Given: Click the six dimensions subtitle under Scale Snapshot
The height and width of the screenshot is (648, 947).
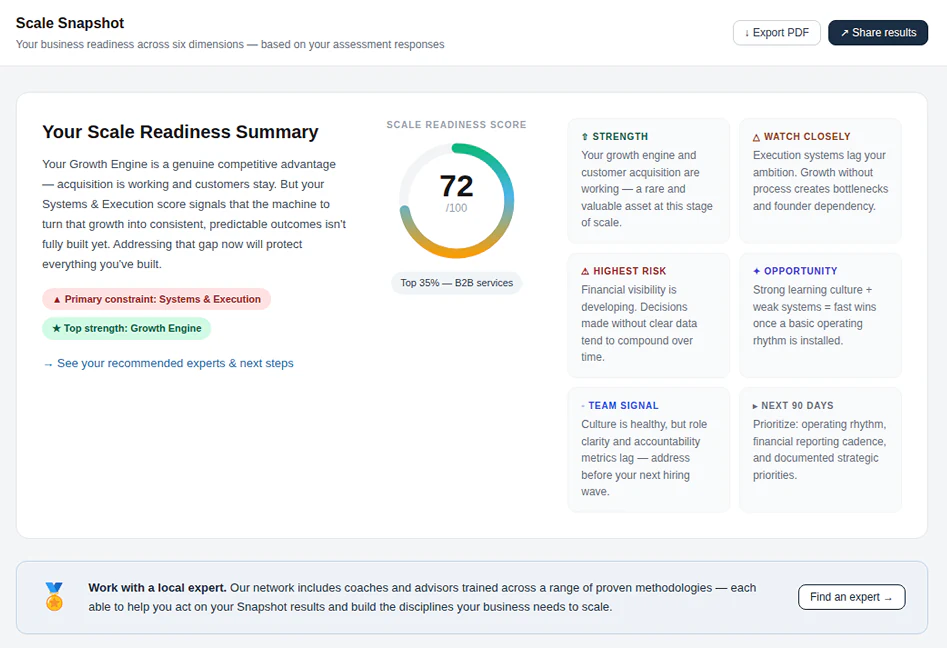Looking at the screenshot, I should (230, 45).
